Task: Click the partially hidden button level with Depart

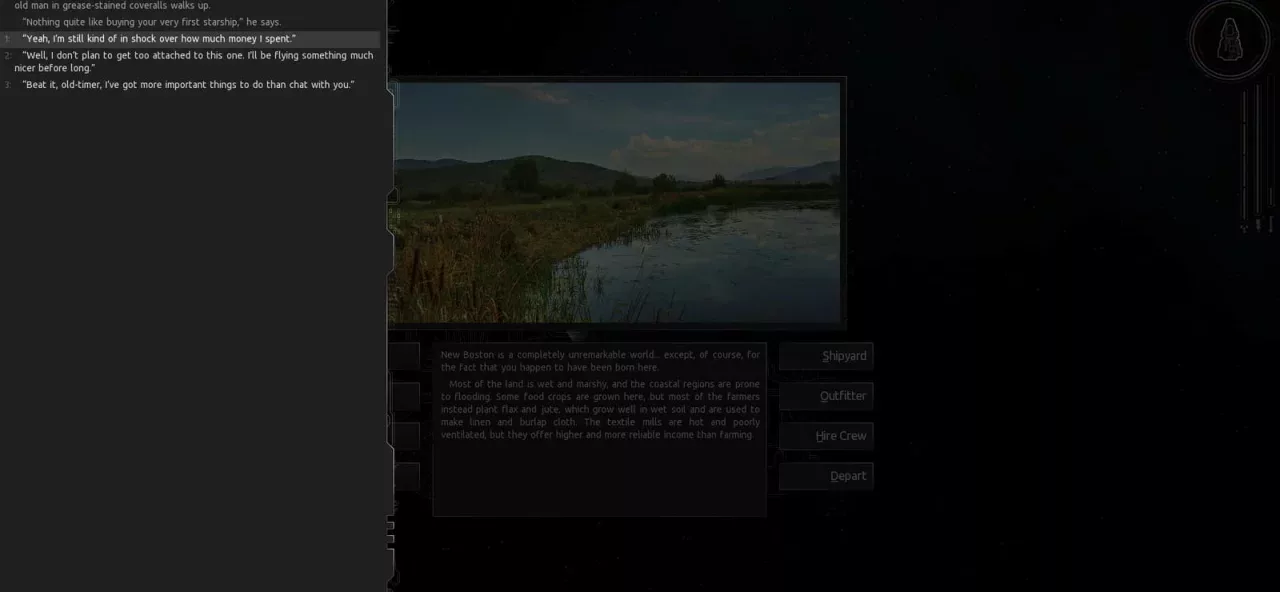Action: coord(404,476)
